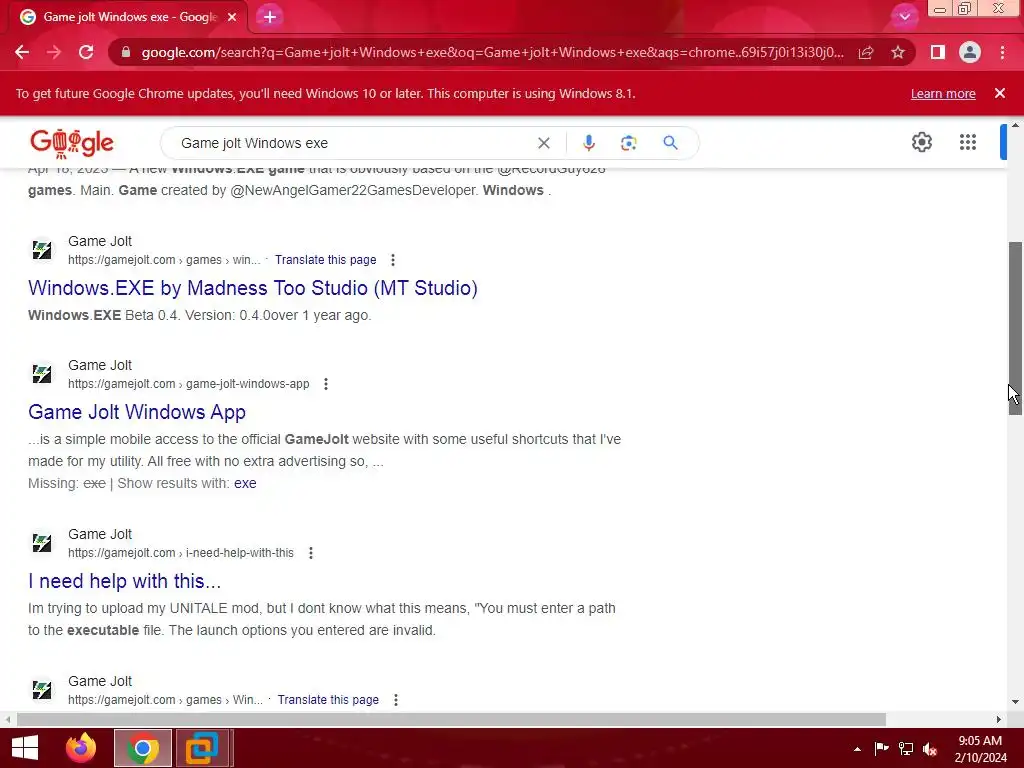Screen dimensions: 1024x768
Task: Go forward to the next page
Action: [54, 52]
